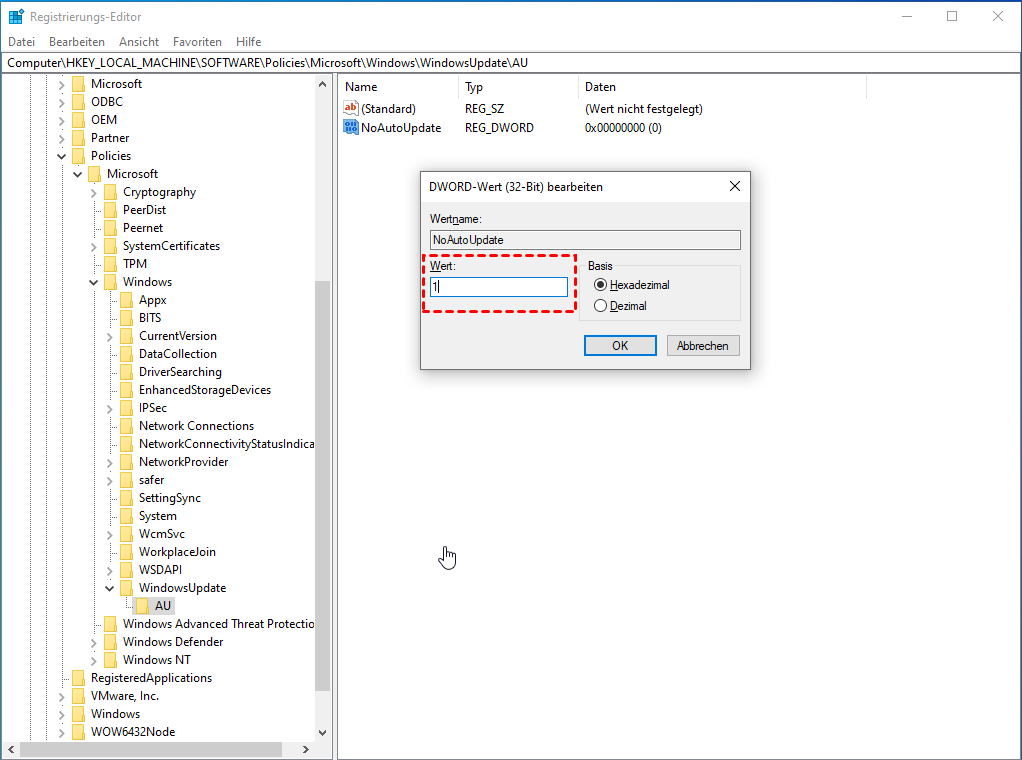
Task: Select the EnhancedStorageDevices tree item
Action: point(205,390)
